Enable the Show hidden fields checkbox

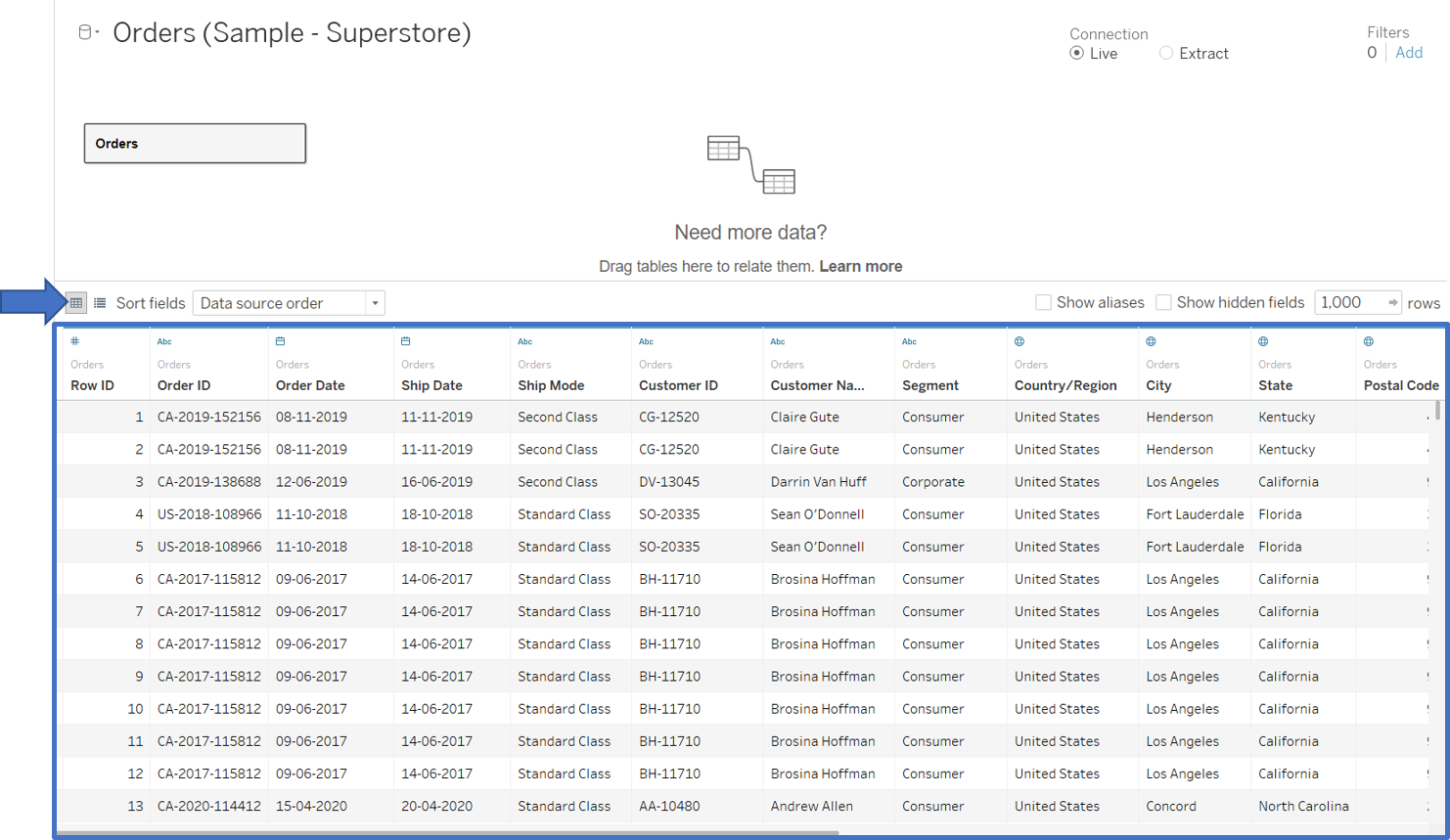point(1164,303)
